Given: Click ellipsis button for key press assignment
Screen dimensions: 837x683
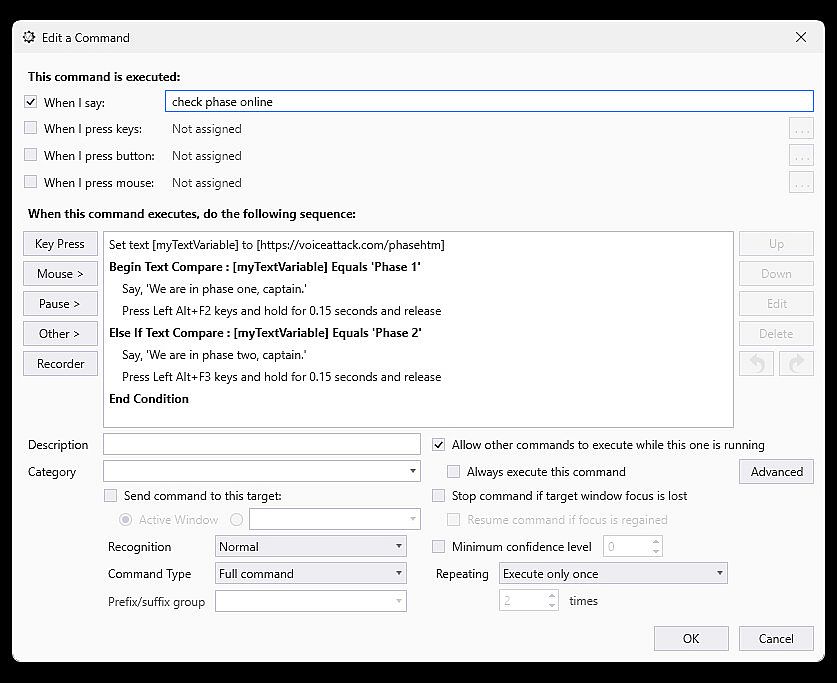Looking at the screenshot, I should [801, 129].
